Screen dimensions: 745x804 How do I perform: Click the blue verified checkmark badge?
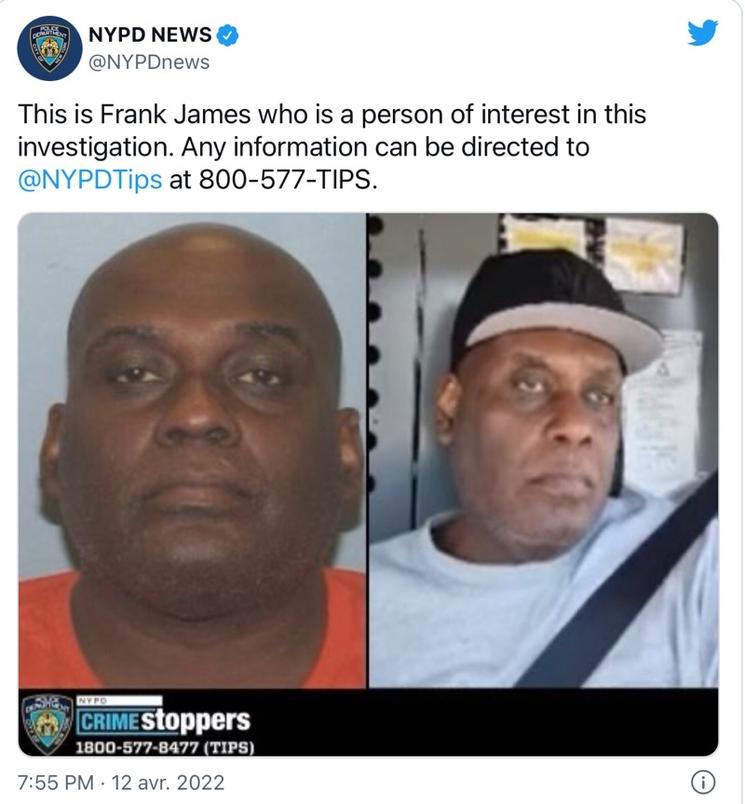(x=228, y=35)
